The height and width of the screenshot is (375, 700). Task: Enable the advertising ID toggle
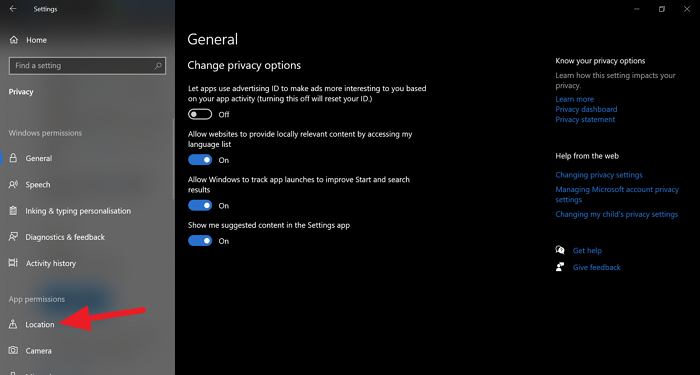[x=200, y=115]
